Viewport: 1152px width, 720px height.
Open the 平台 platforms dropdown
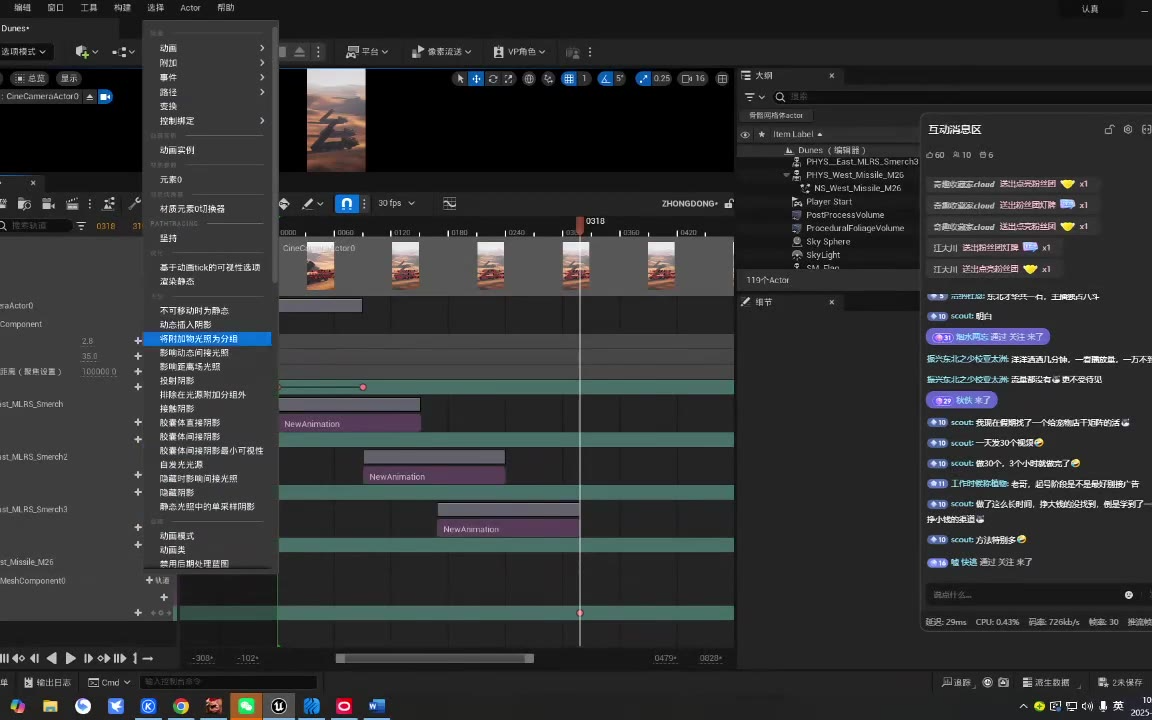(367, 52)
